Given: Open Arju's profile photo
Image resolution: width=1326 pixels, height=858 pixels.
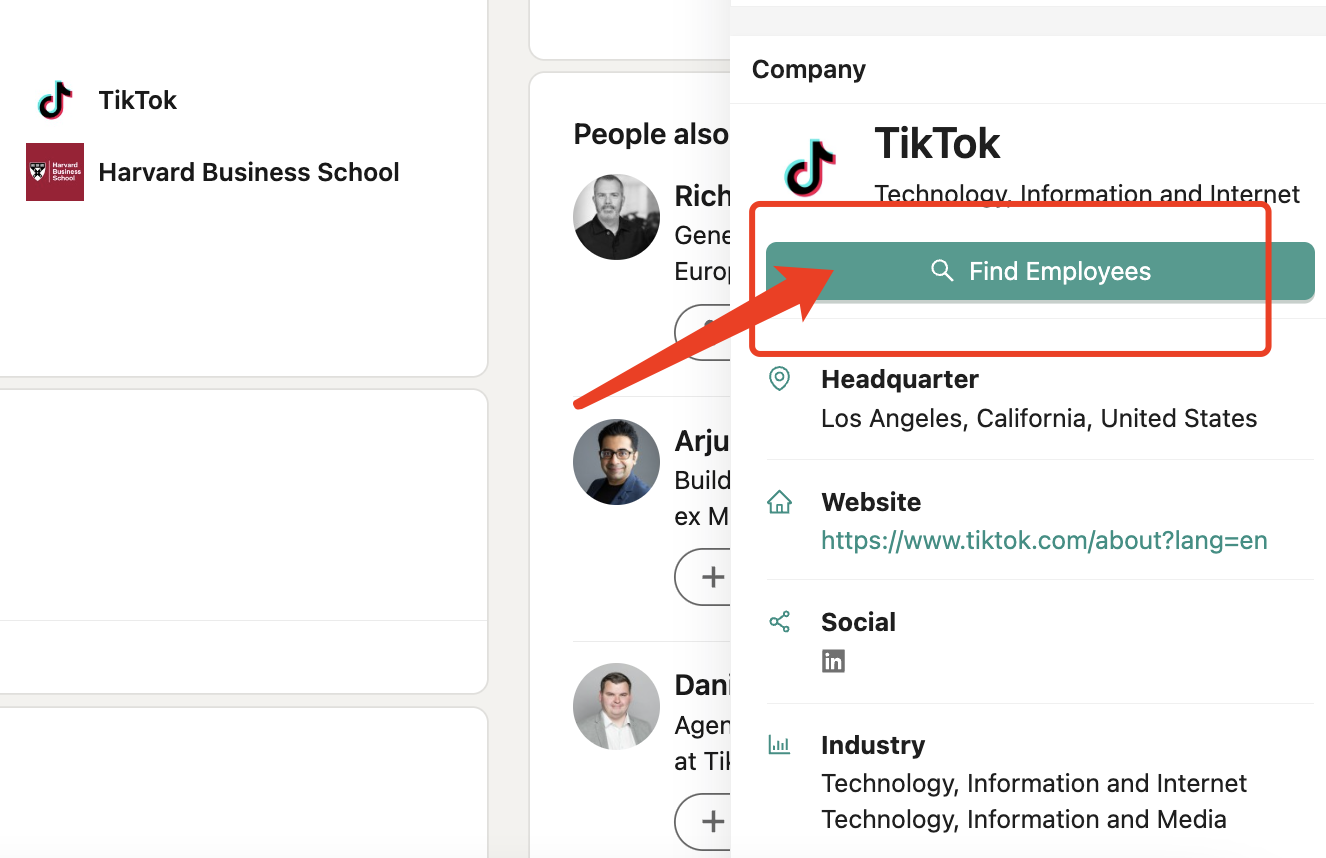Looking at the screenshot, I should click(x=616, y=462).
